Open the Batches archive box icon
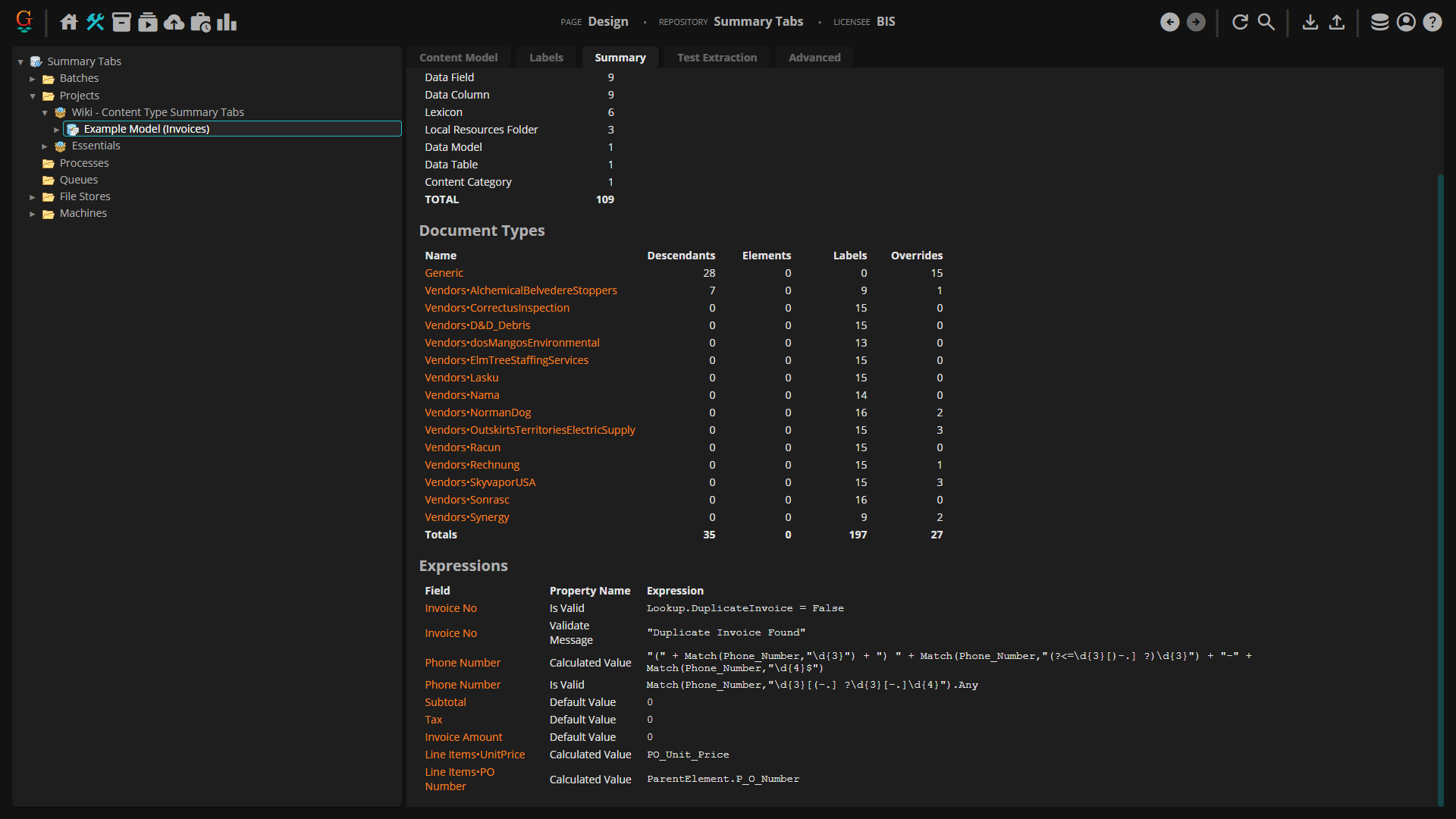Screen dimensions: 1456x819 [121, 22]
